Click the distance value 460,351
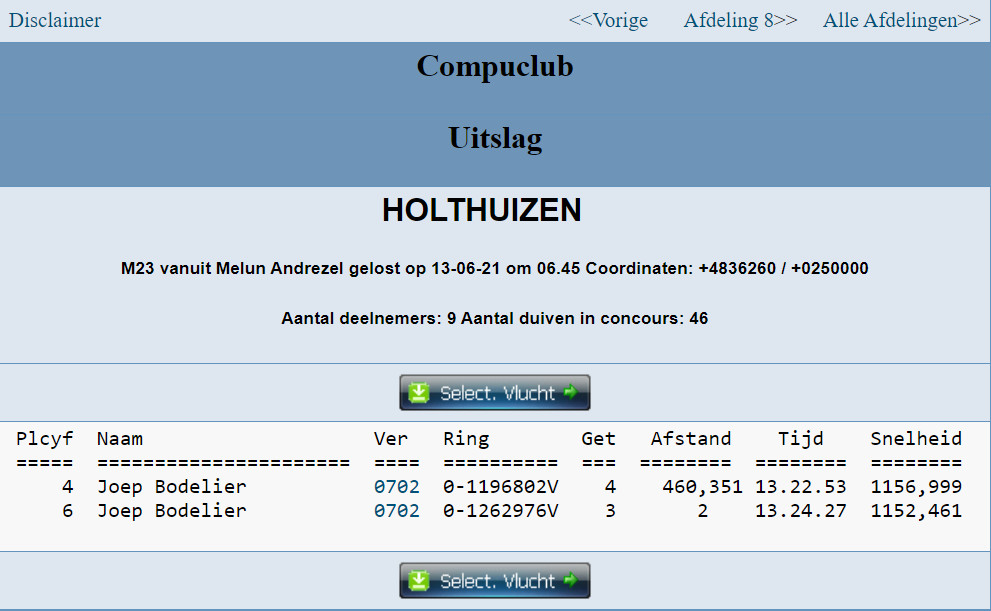This screenshot has width=991, height=611. (x=702, y=487)
